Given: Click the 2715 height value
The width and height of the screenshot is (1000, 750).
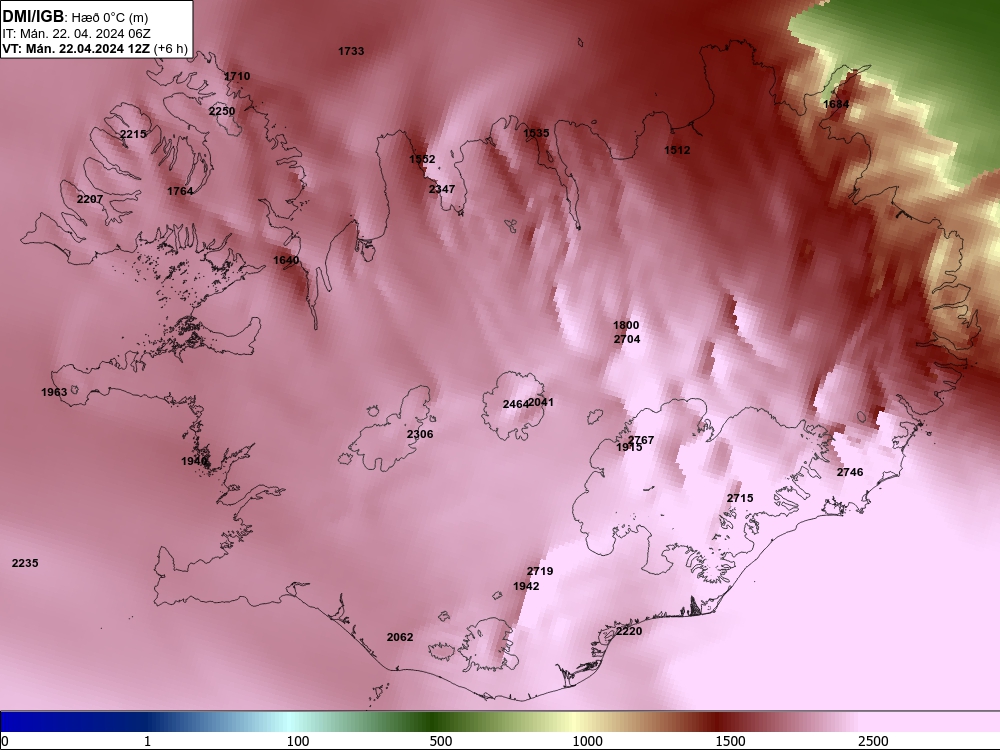Looking at the screenshot, I should tap(740, 497).
